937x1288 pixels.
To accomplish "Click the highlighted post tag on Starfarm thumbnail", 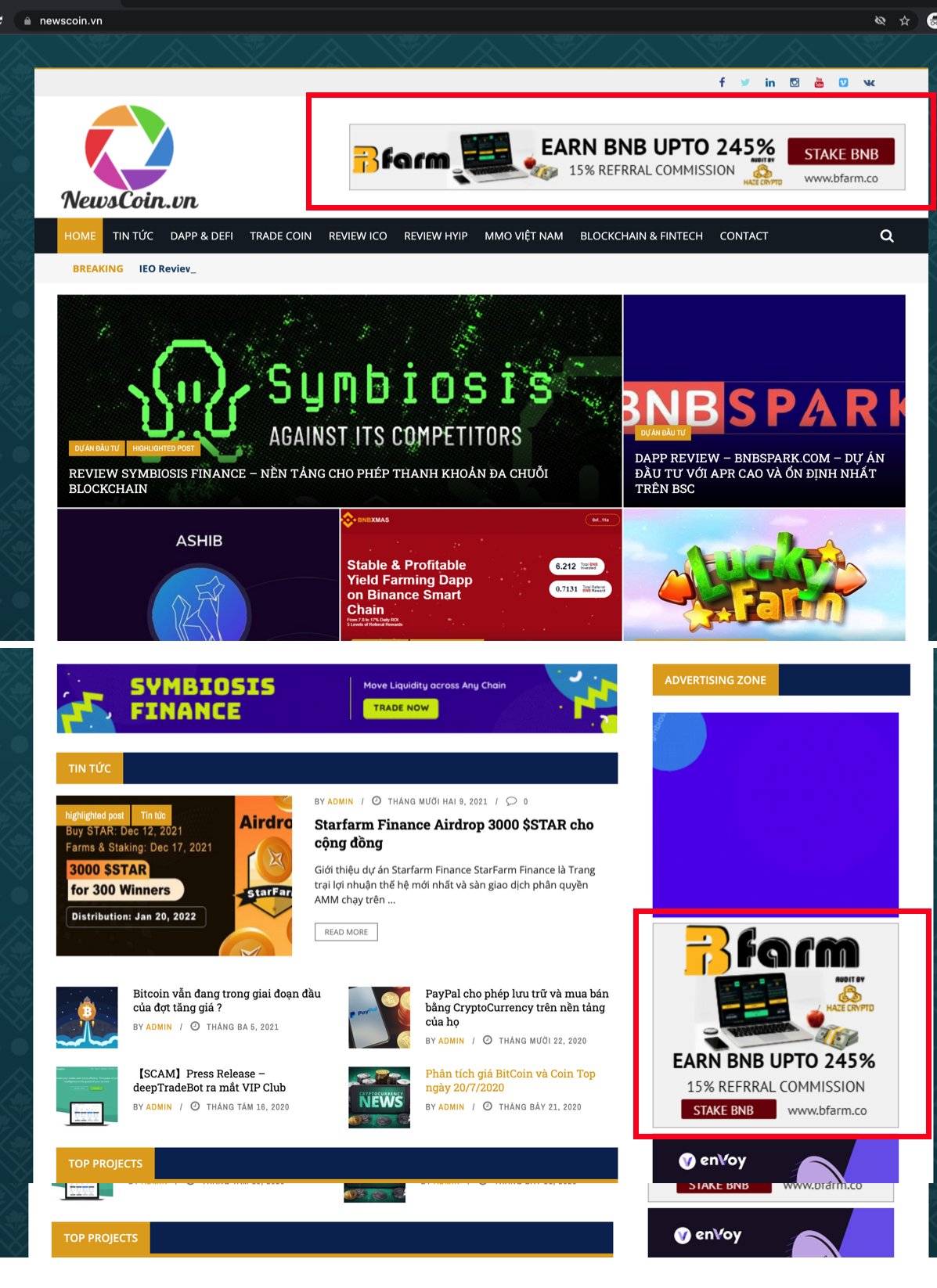I will pos(95,815).
